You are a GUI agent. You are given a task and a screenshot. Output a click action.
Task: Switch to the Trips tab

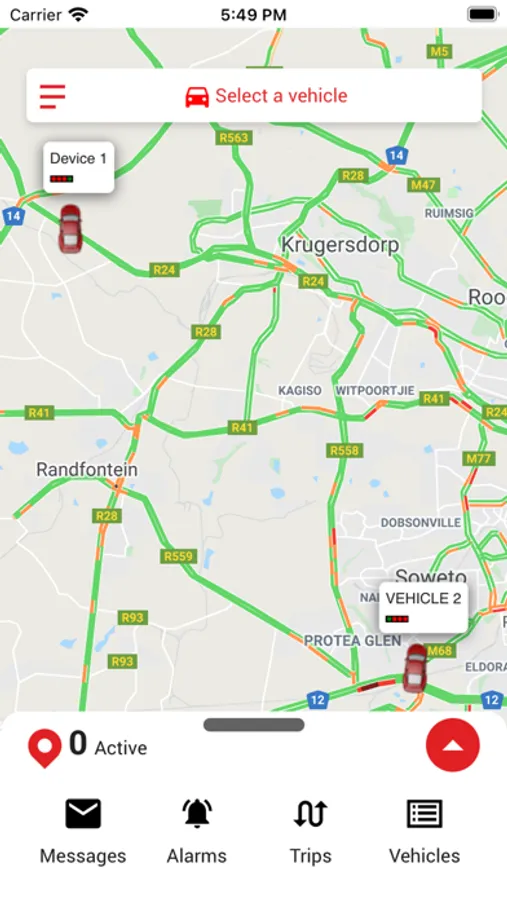311,831
